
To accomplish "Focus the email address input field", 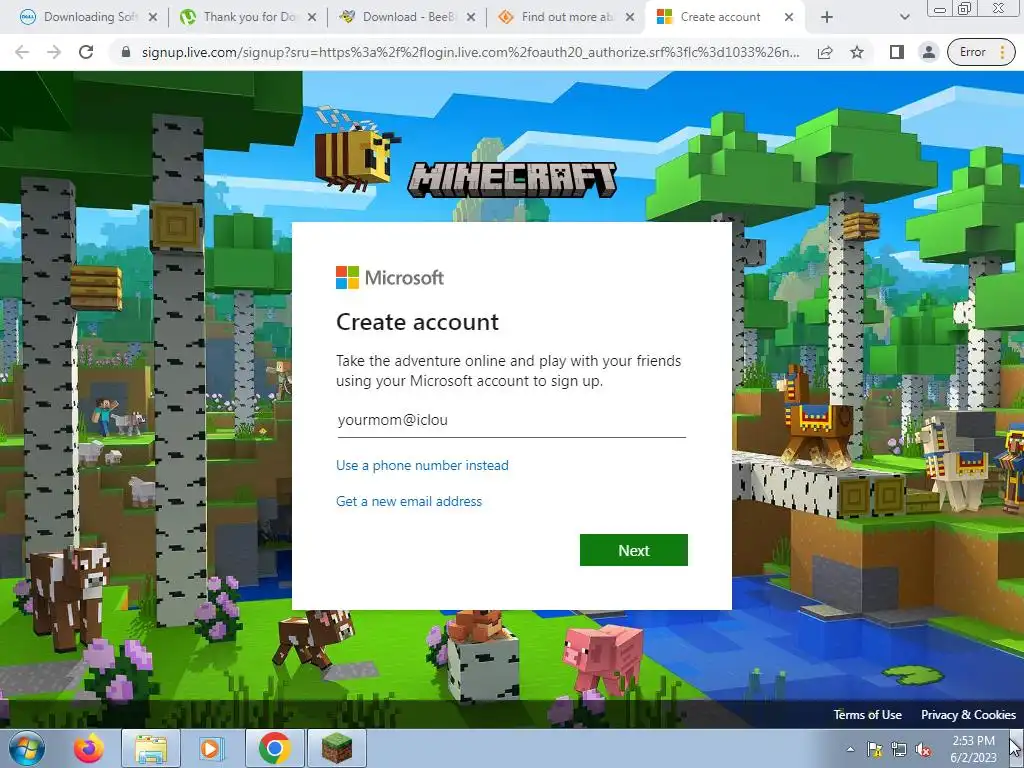I will click(511, 420).
